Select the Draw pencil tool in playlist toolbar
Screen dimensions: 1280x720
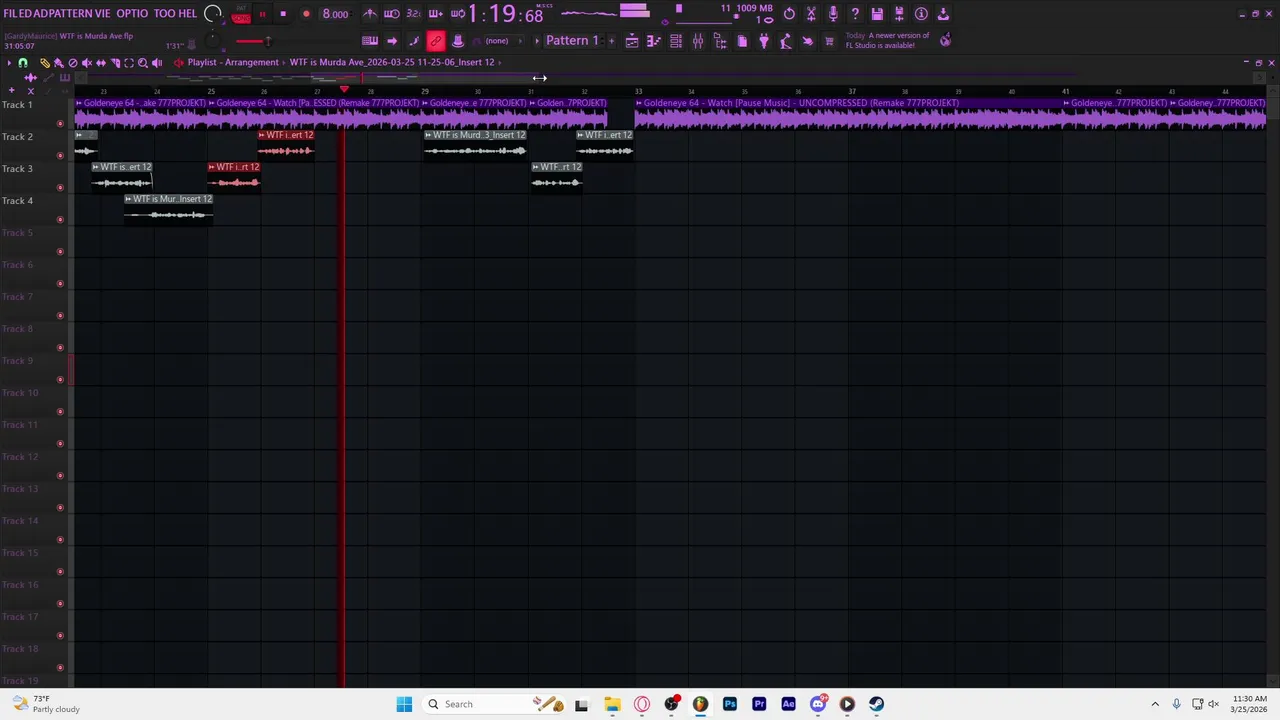(45, 63)
